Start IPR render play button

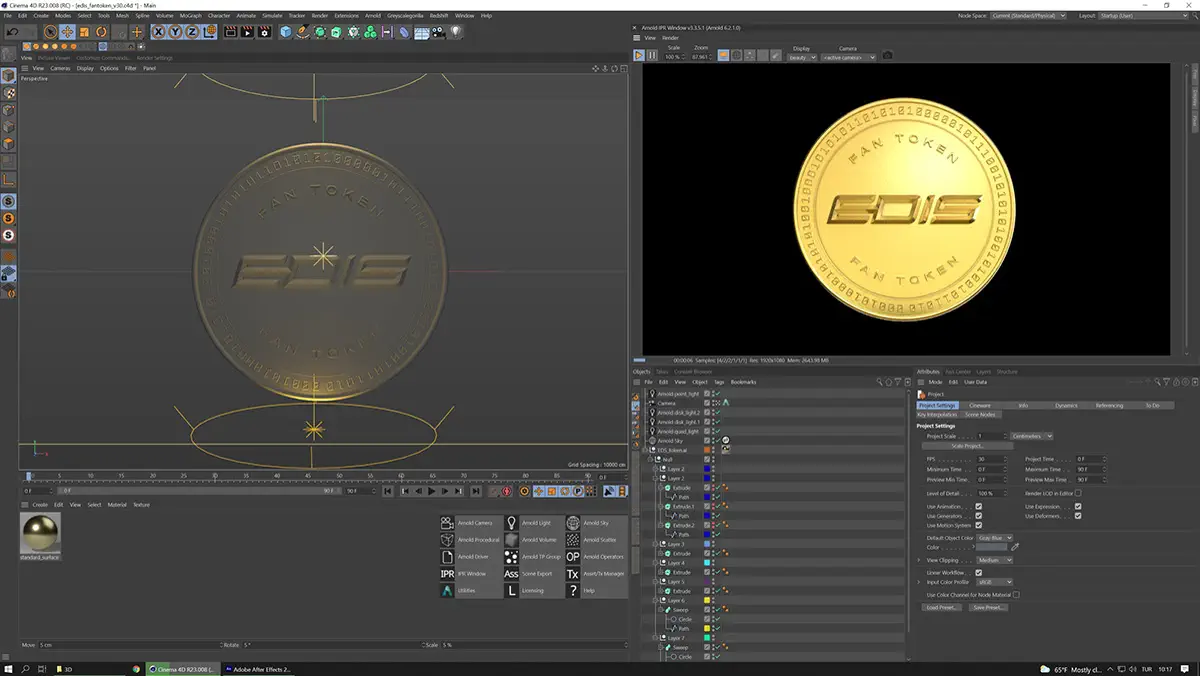coord(639,56)
